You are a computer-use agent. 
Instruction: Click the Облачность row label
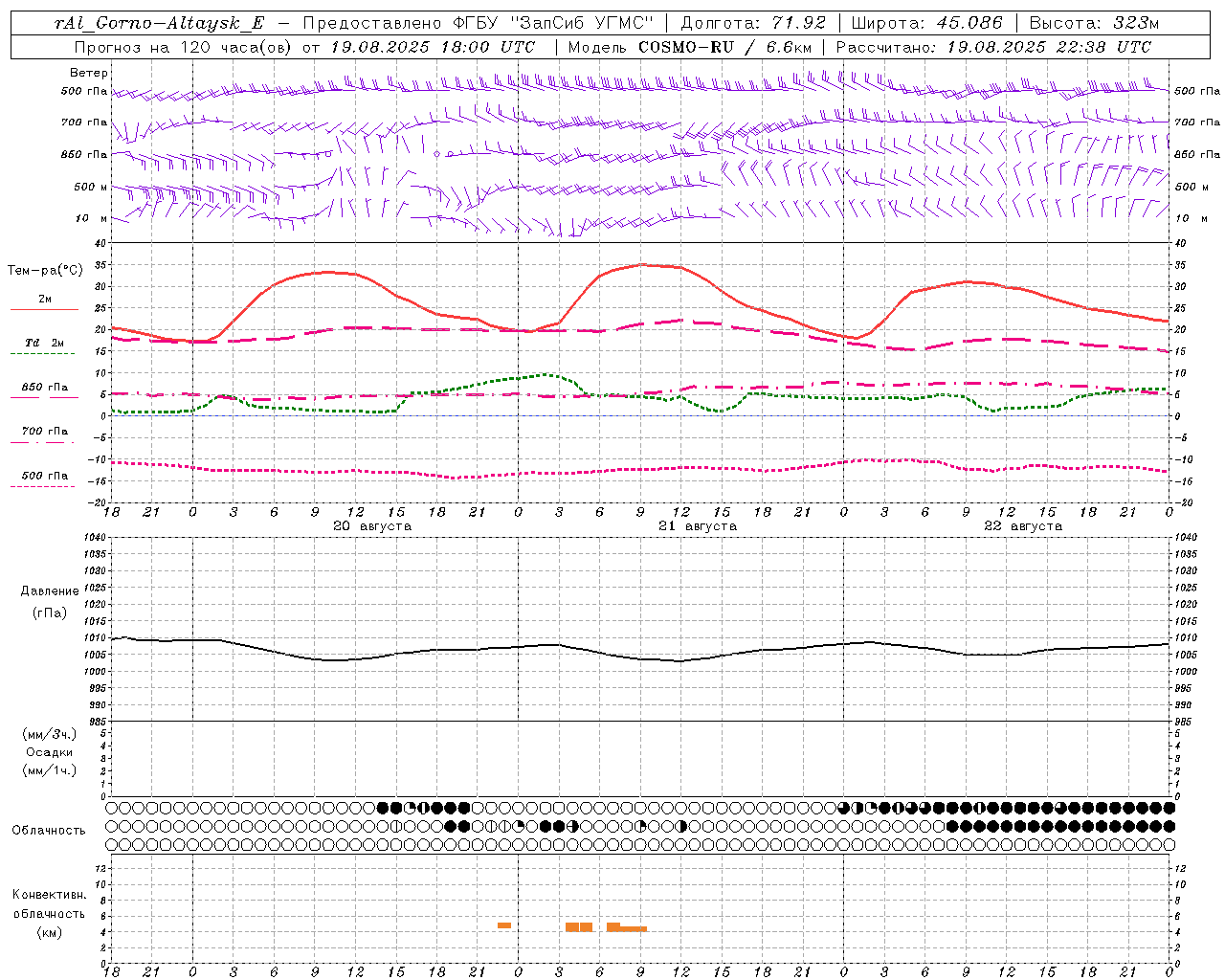coord(49,831)
